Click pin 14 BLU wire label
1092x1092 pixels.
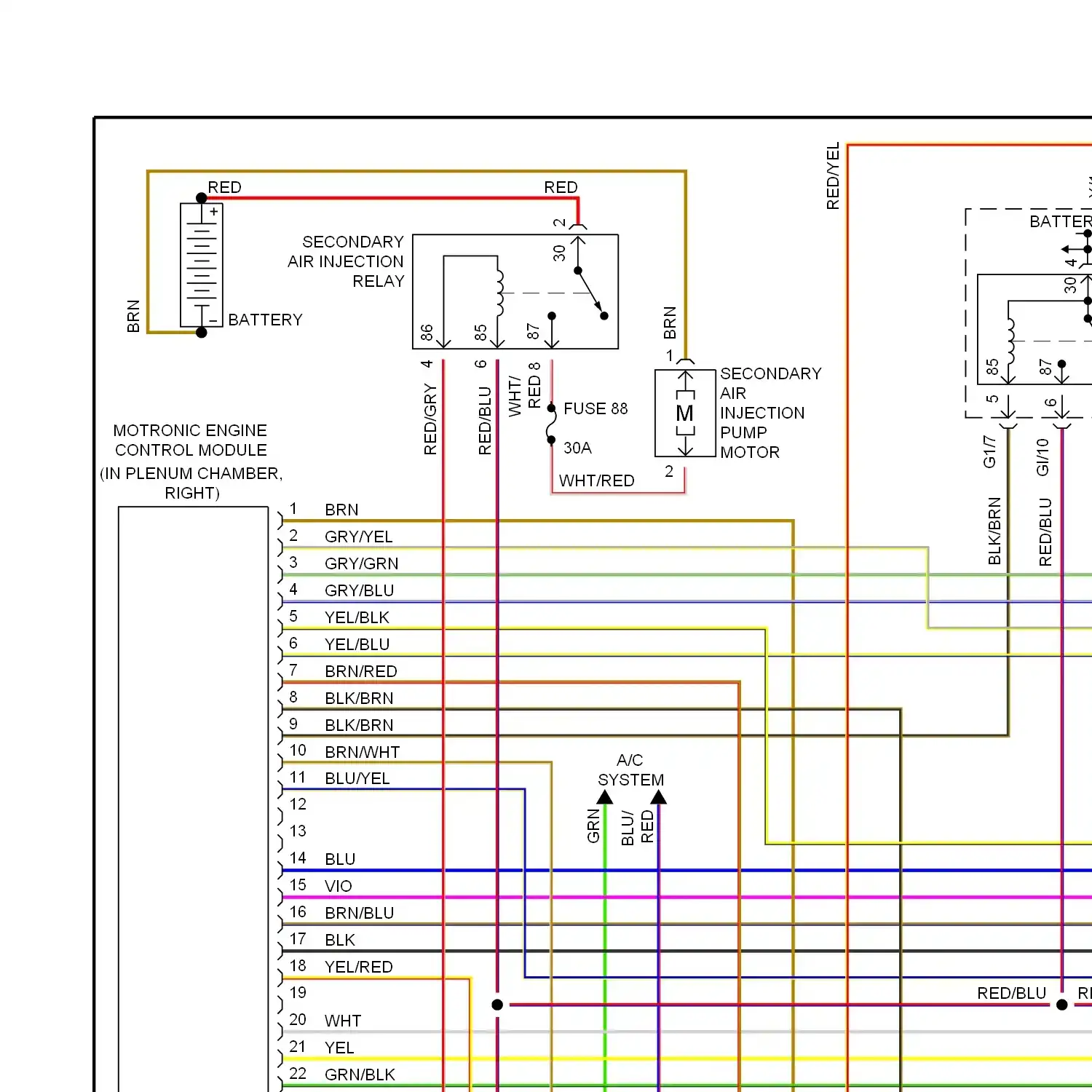click(340, 859)
